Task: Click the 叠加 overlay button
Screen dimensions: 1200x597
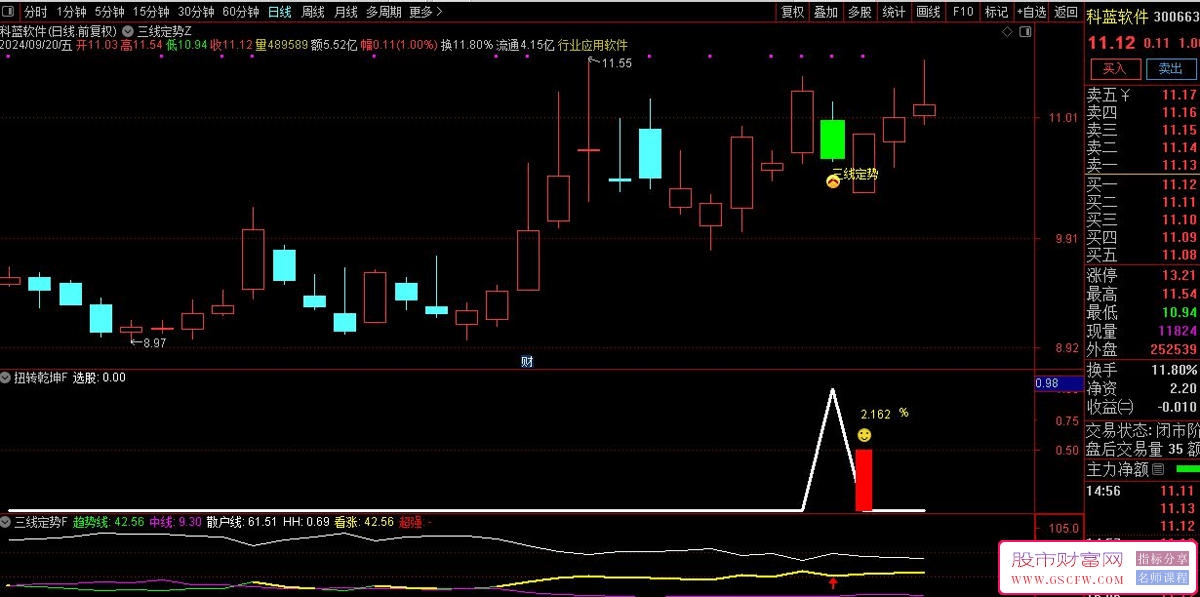Action: pyautogui.click(x=826, y=12)
